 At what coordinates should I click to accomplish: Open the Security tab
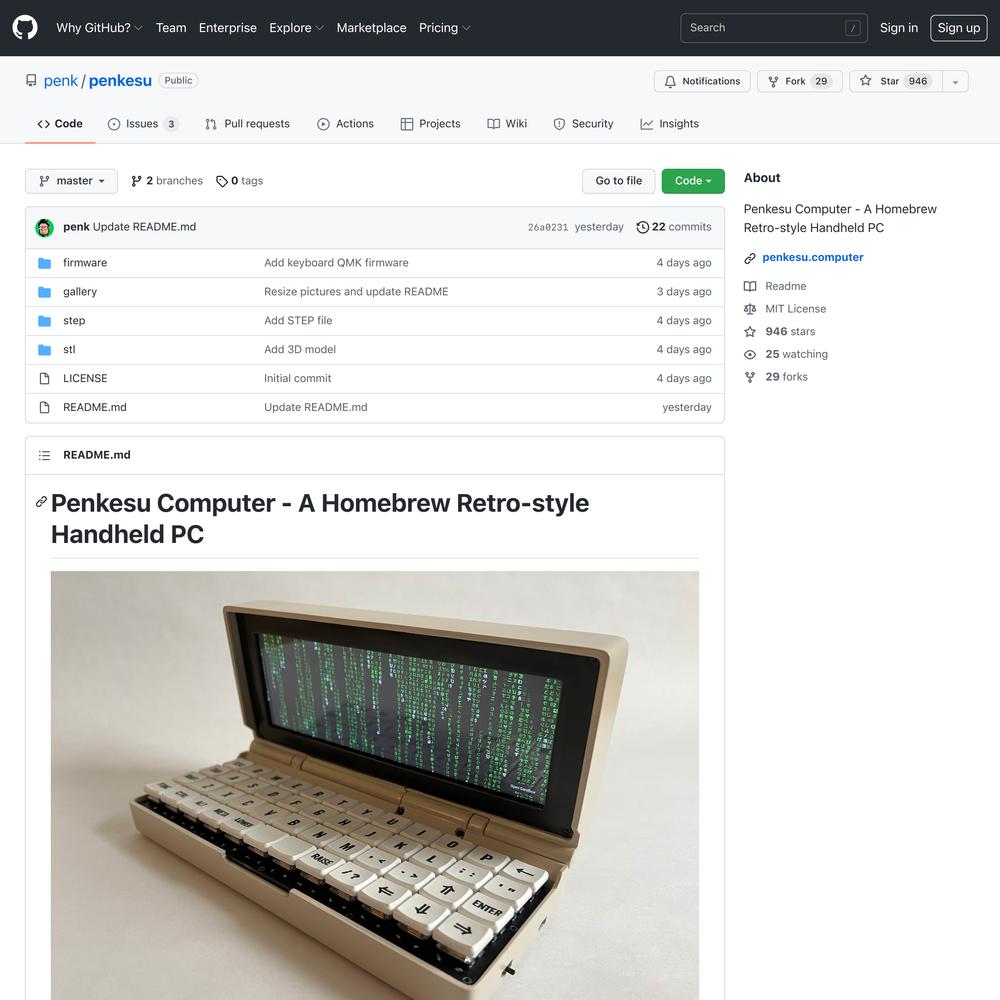(x=584, y=124)
